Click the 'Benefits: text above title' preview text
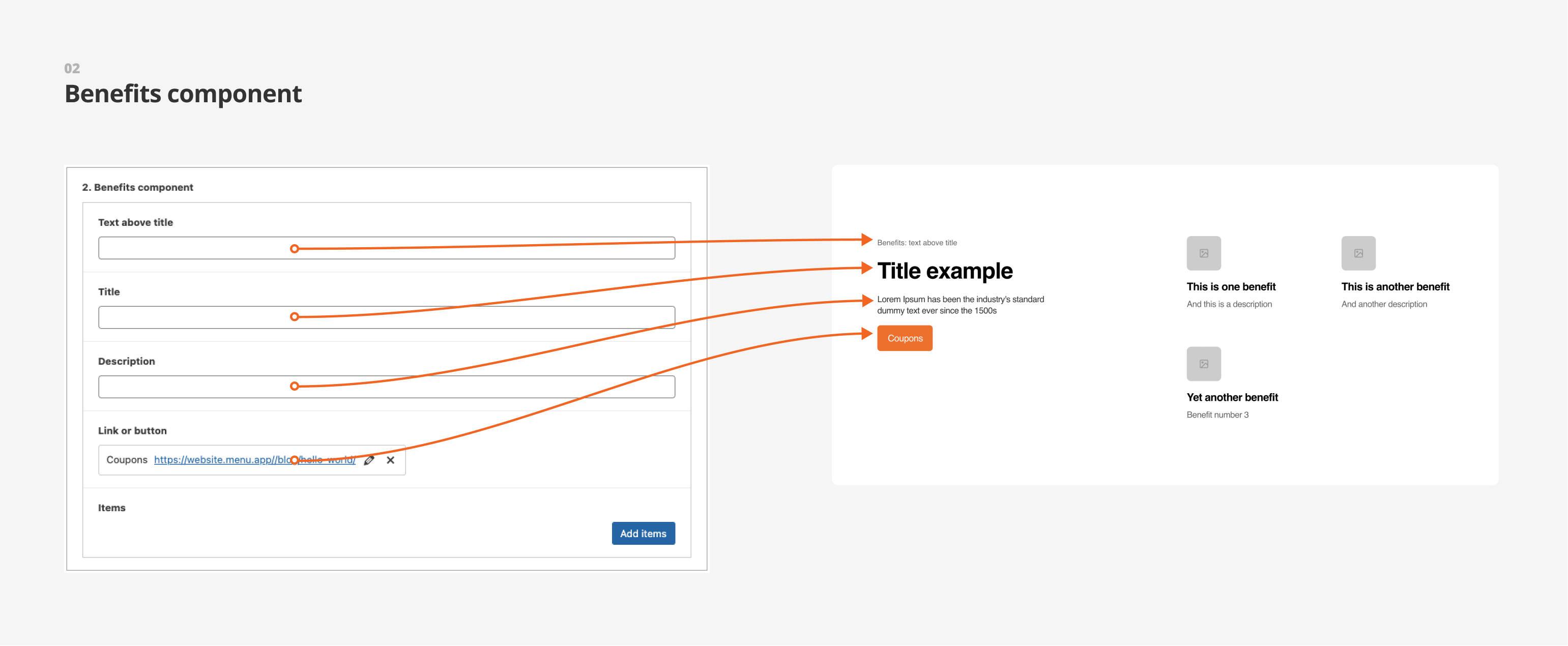This screenshot has height=646, width=1568. (x=917, y=243)
